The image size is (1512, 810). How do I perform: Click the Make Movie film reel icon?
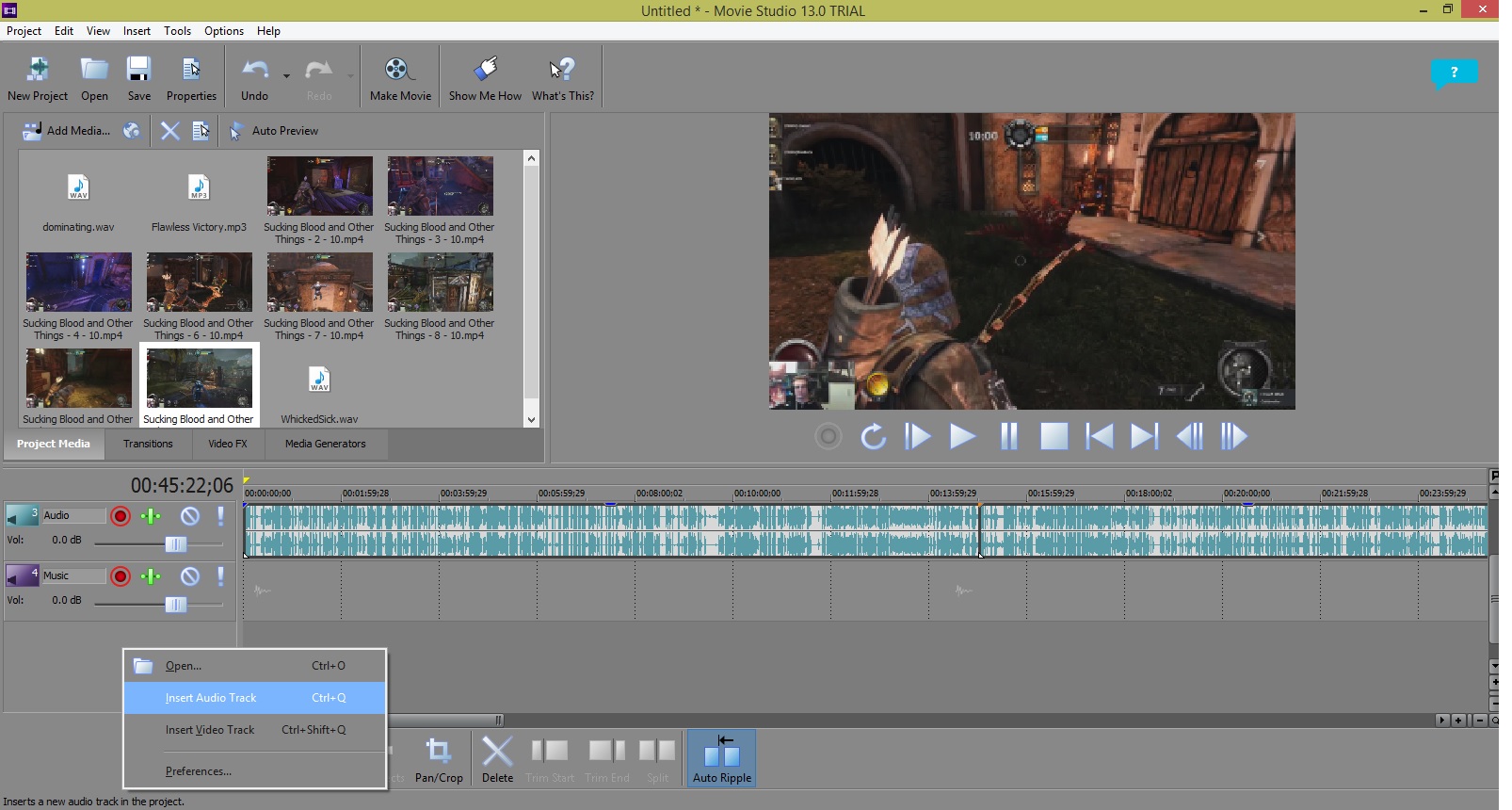click(400, 78)
